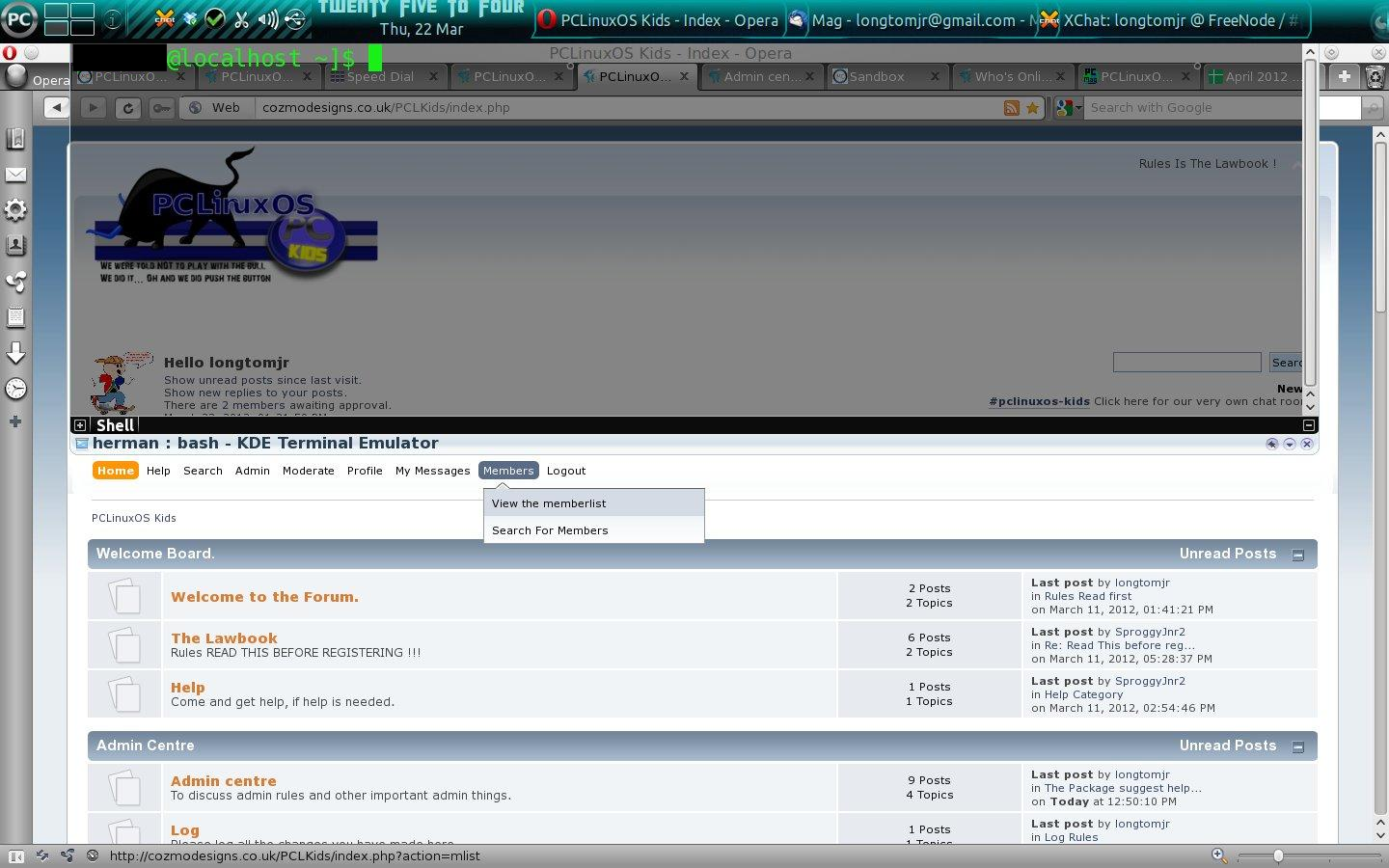Open The Lawbook board link

(224, 638)
